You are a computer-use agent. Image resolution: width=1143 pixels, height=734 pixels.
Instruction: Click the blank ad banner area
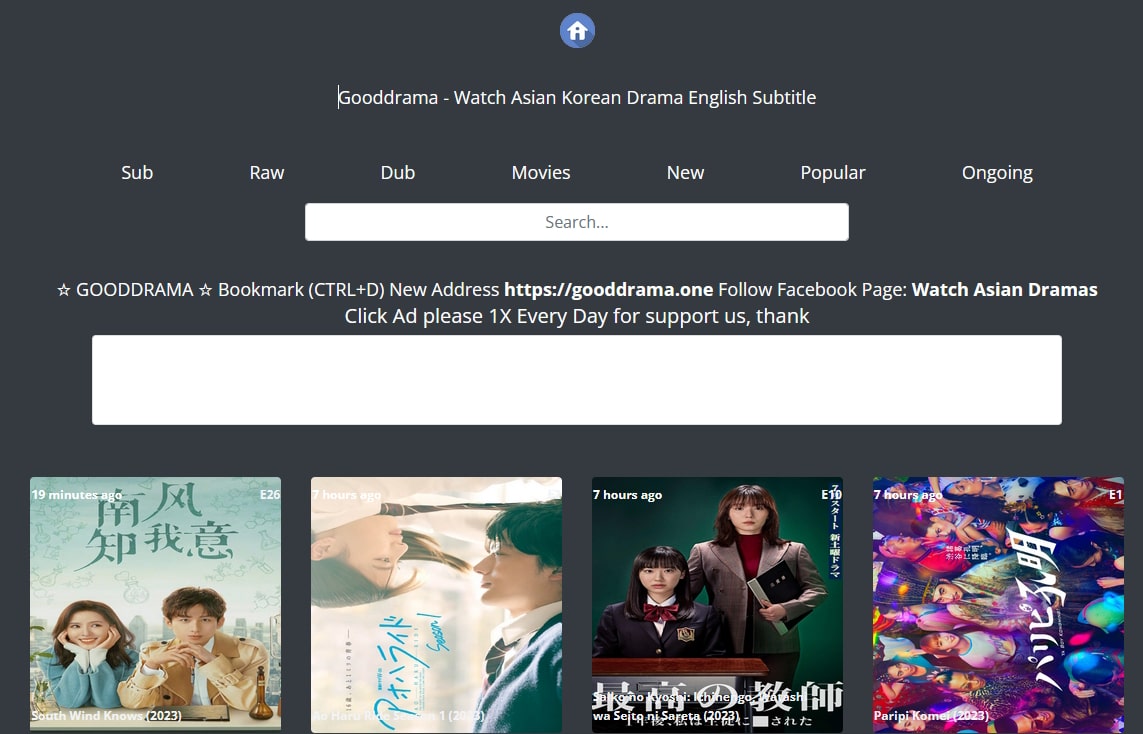point(577,380)
